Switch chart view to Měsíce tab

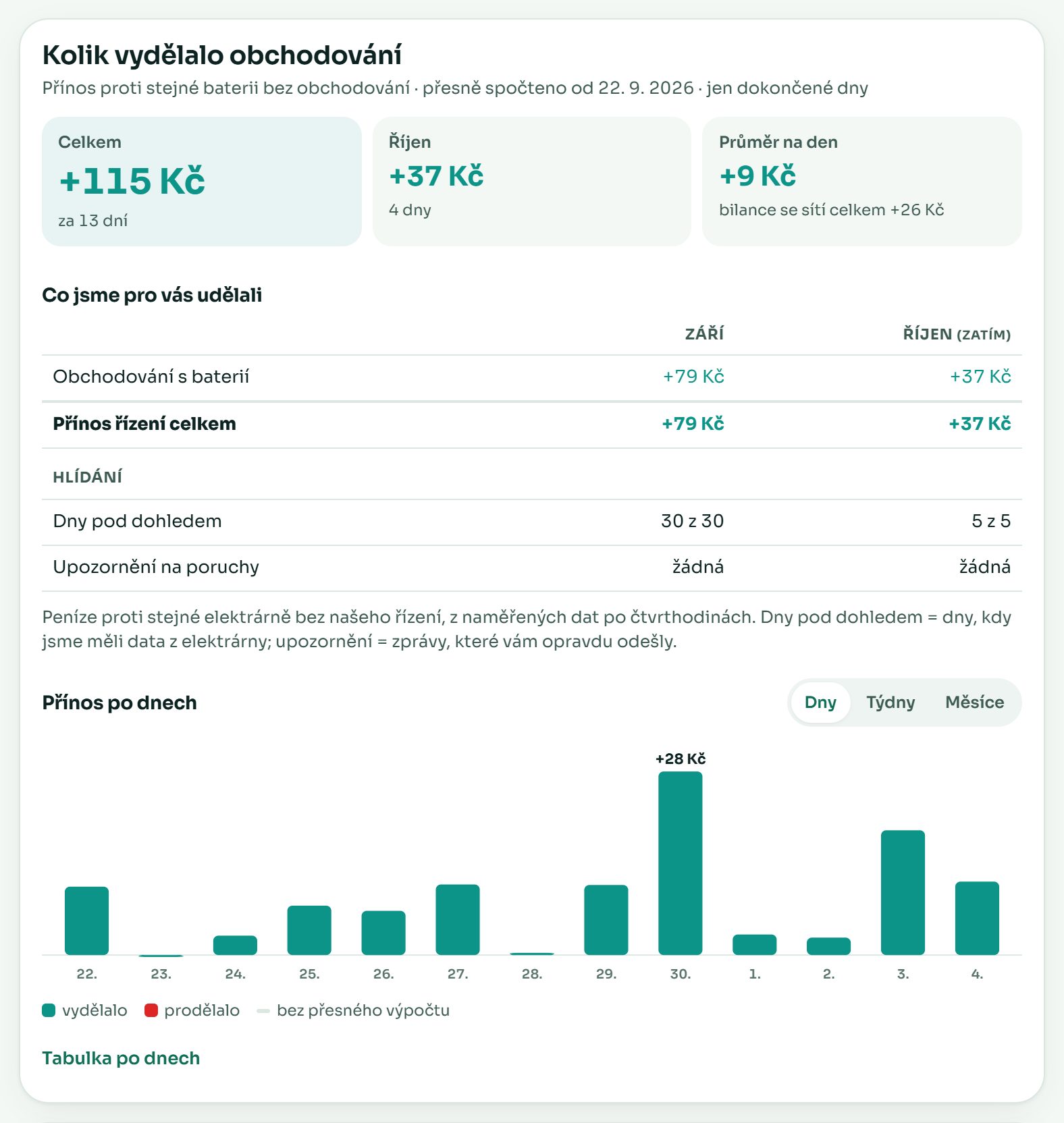coord(974,703)
